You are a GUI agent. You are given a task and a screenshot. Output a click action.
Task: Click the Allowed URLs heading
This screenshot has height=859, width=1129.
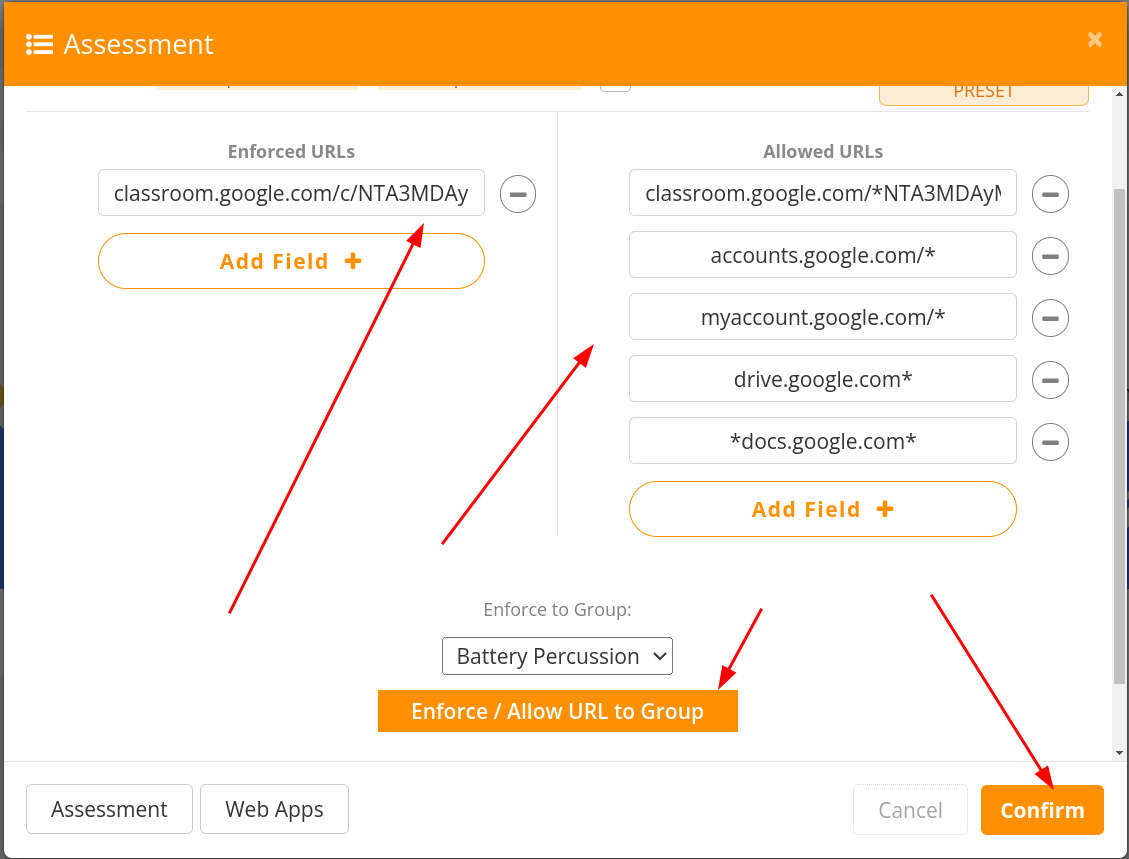[x=823, y=152]
